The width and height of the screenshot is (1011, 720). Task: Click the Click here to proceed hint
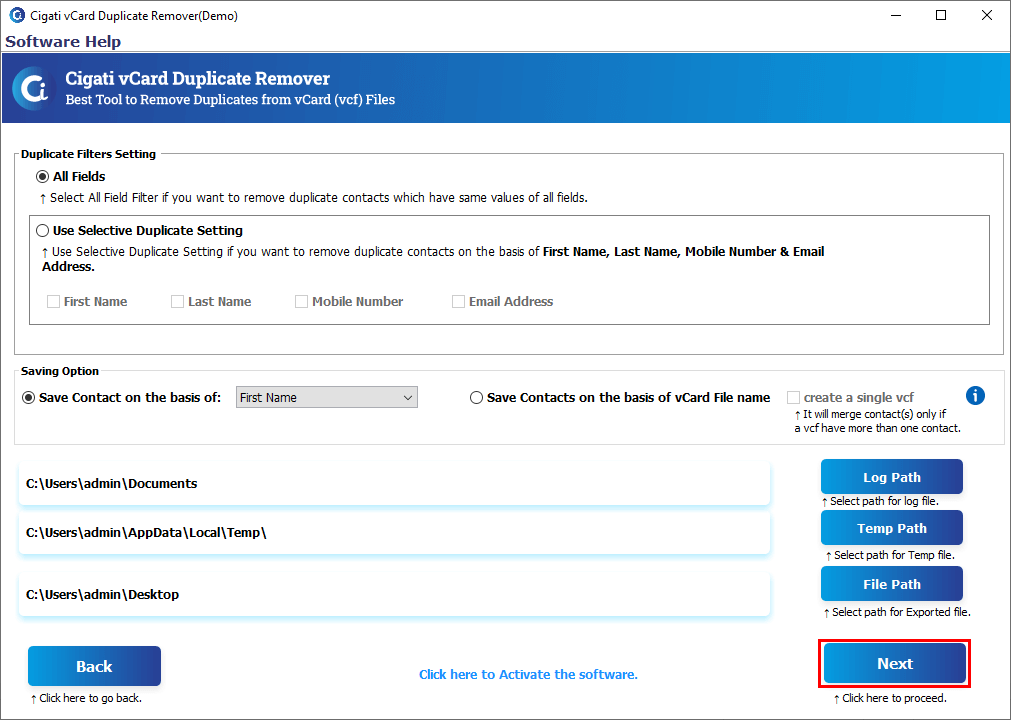(890, 698)
